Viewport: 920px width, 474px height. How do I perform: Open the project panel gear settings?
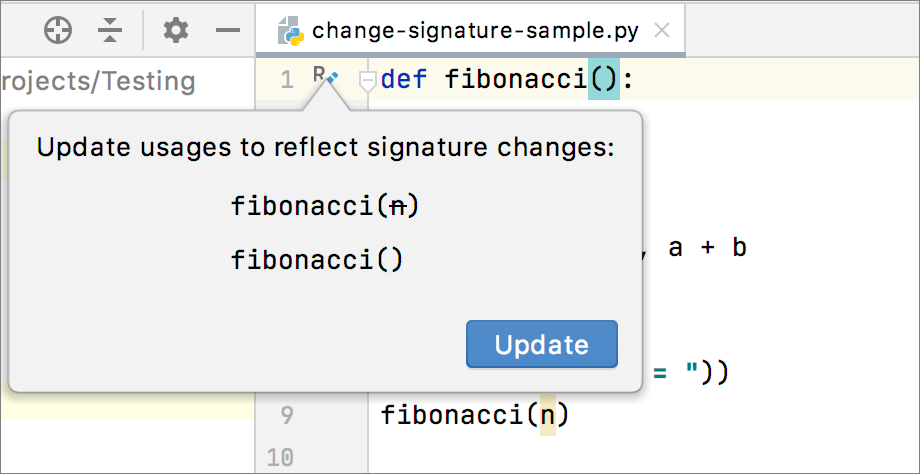[176, 31]
